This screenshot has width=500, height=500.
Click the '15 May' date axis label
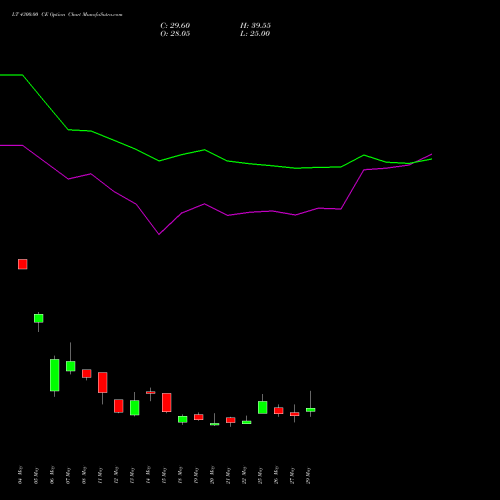[x=164, y=475]
